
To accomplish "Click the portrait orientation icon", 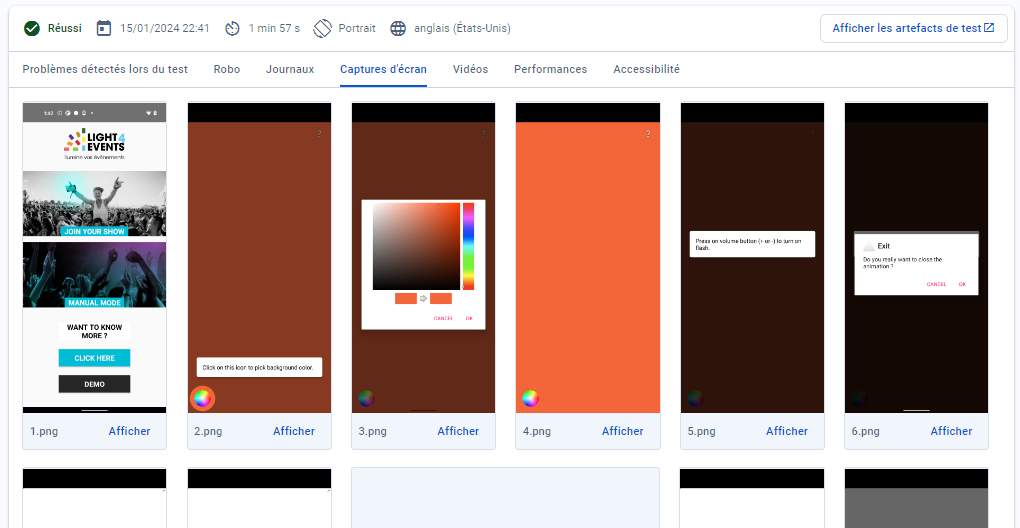I will pyautogui.click(x=322, y=28).
